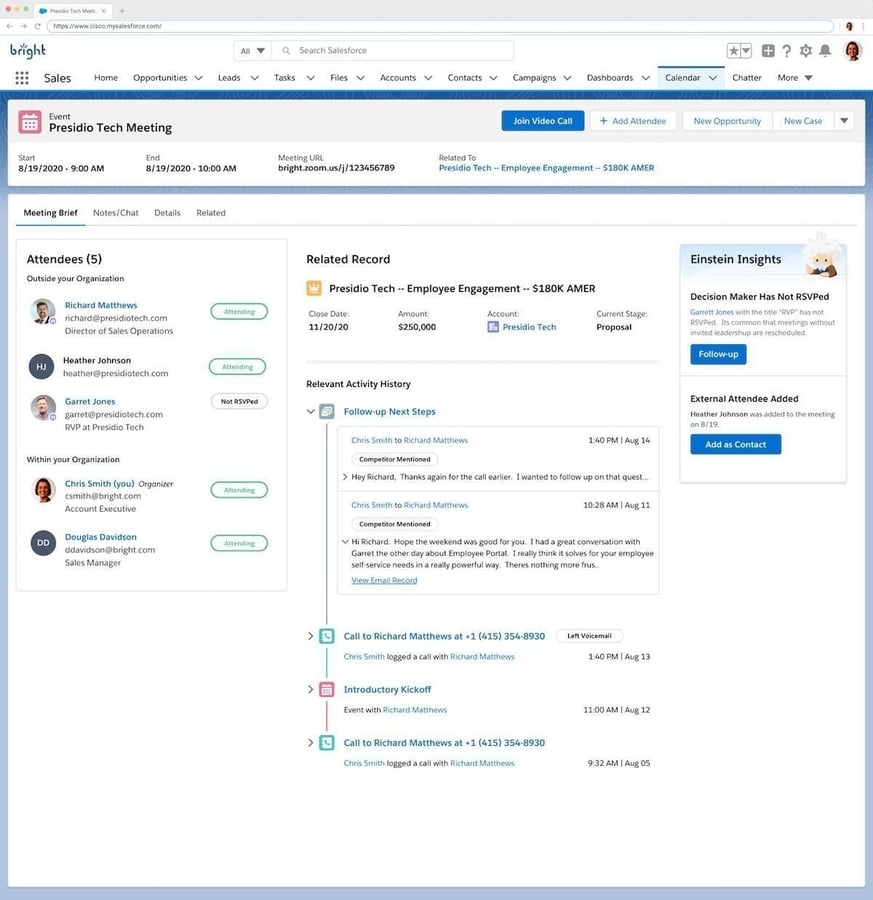
Task: Collapse the 10:28 AM Aug 11 email
Action: pyautogui.click(x=345, y=541)
